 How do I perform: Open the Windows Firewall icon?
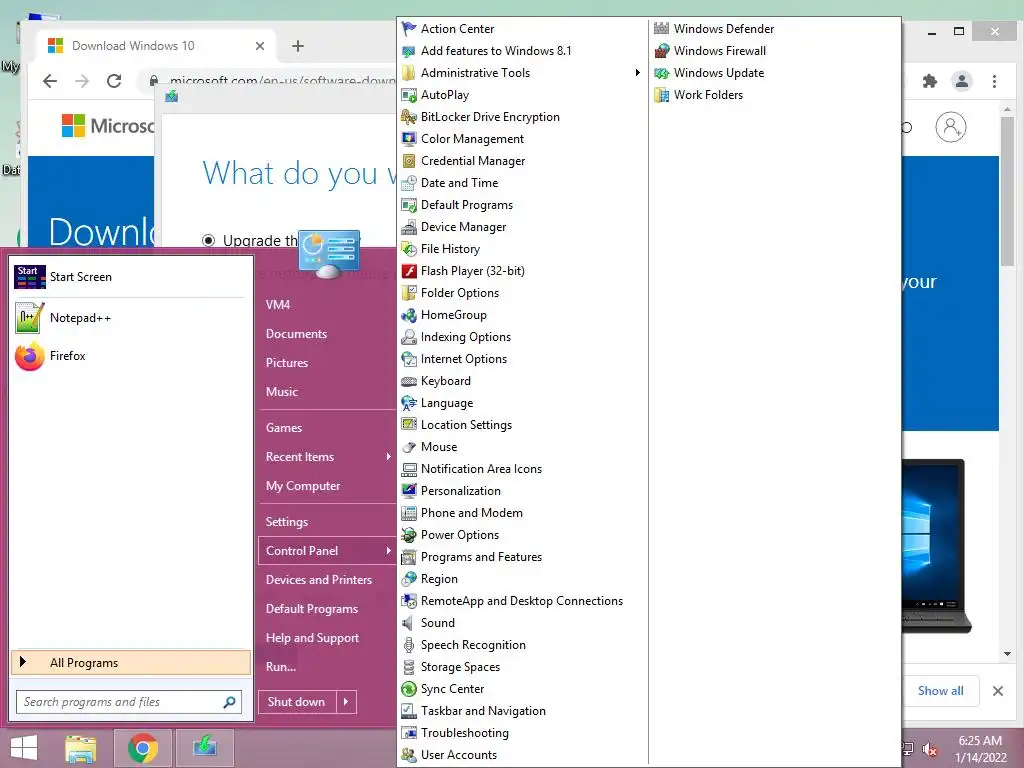(x=662, y=51)
